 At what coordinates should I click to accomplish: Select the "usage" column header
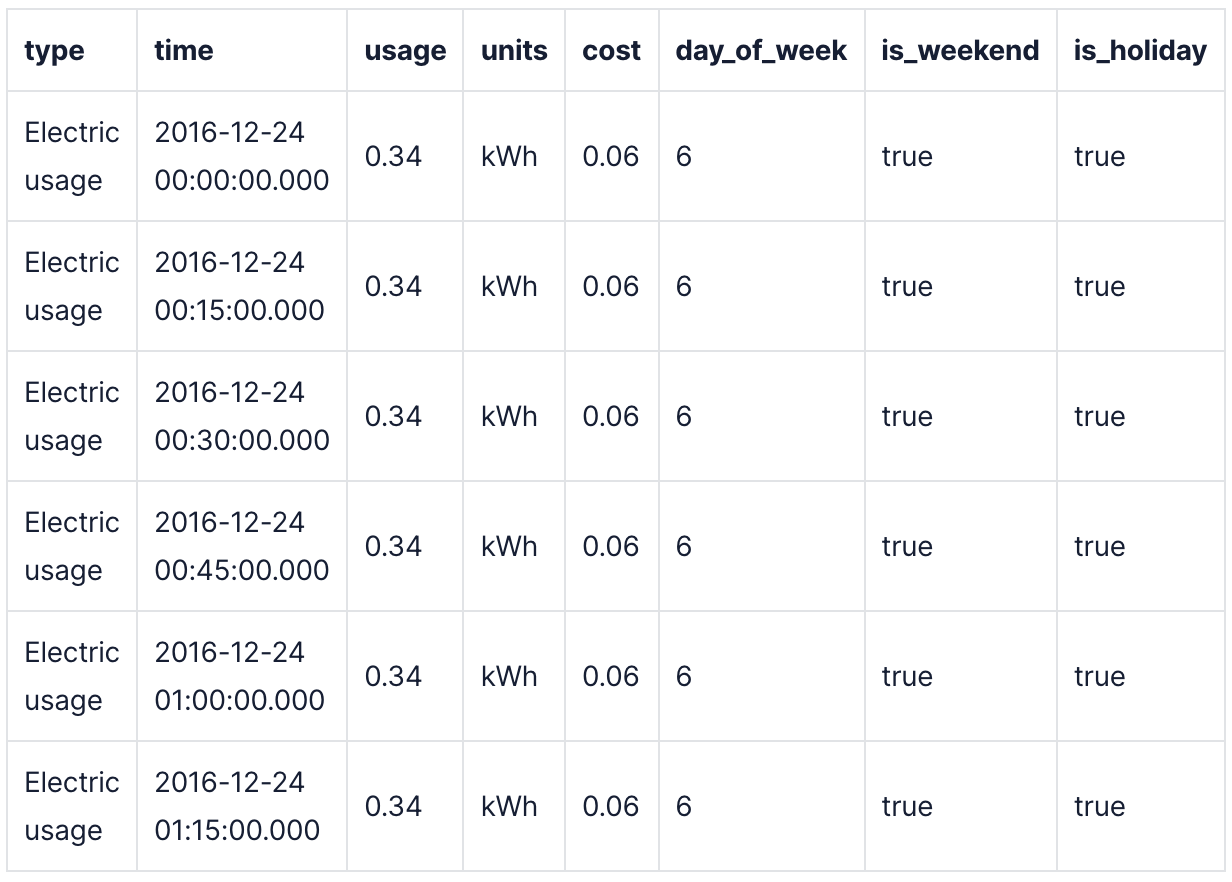pos(405,51)
